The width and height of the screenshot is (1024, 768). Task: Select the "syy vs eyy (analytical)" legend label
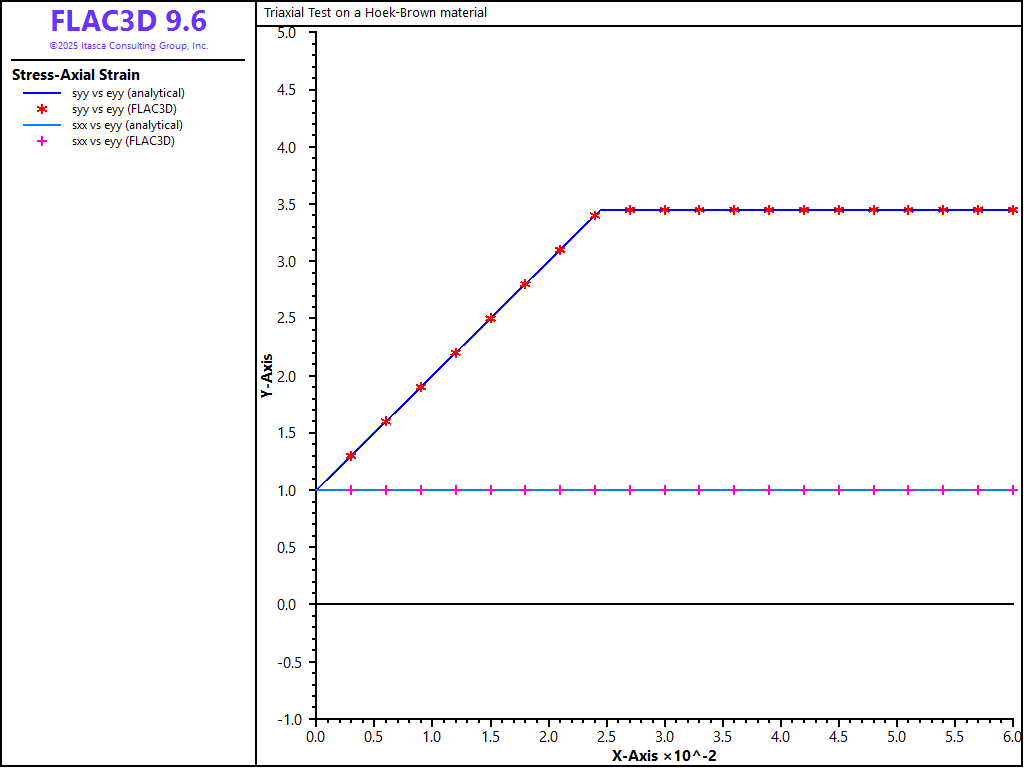point(128,93)
